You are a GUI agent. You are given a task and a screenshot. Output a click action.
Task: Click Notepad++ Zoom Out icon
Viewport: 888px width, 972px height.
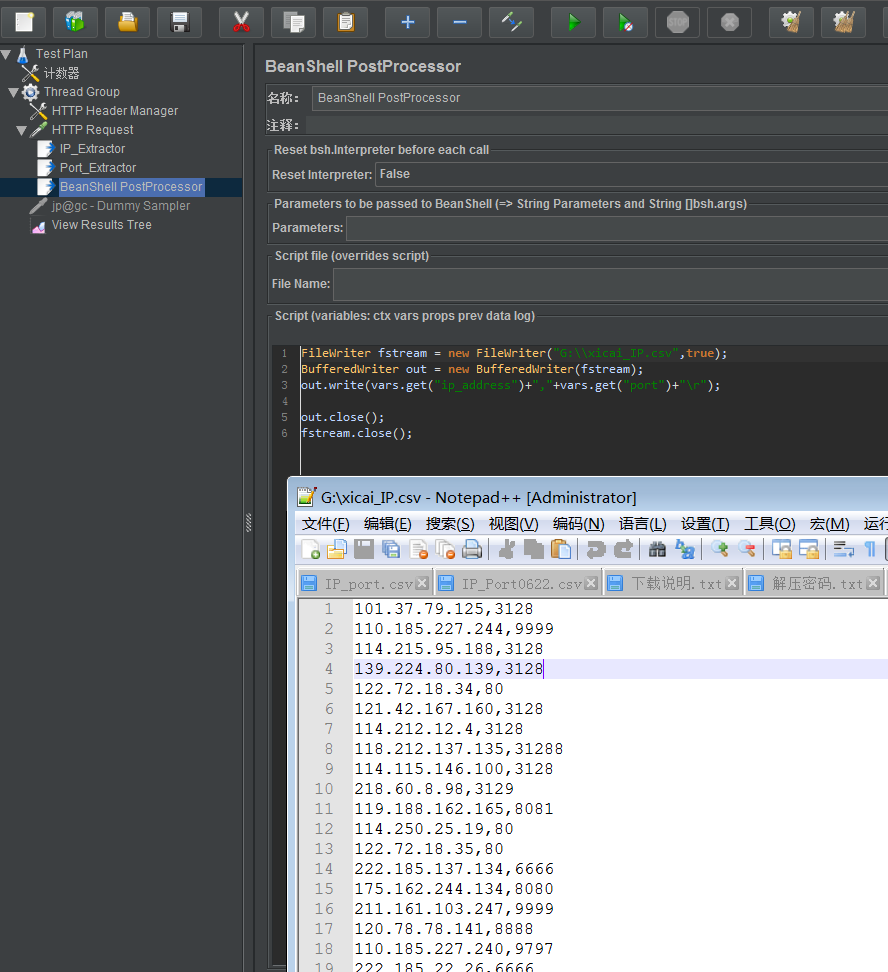pyautogui.click(x=747, y=549)
